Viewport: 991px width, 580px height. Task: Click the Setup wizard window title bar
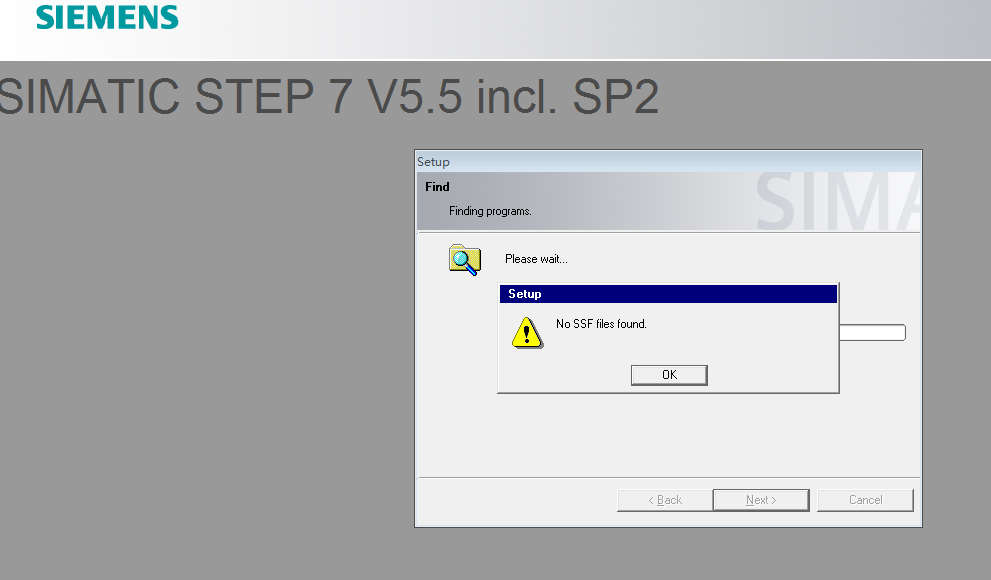pos(667,162)
